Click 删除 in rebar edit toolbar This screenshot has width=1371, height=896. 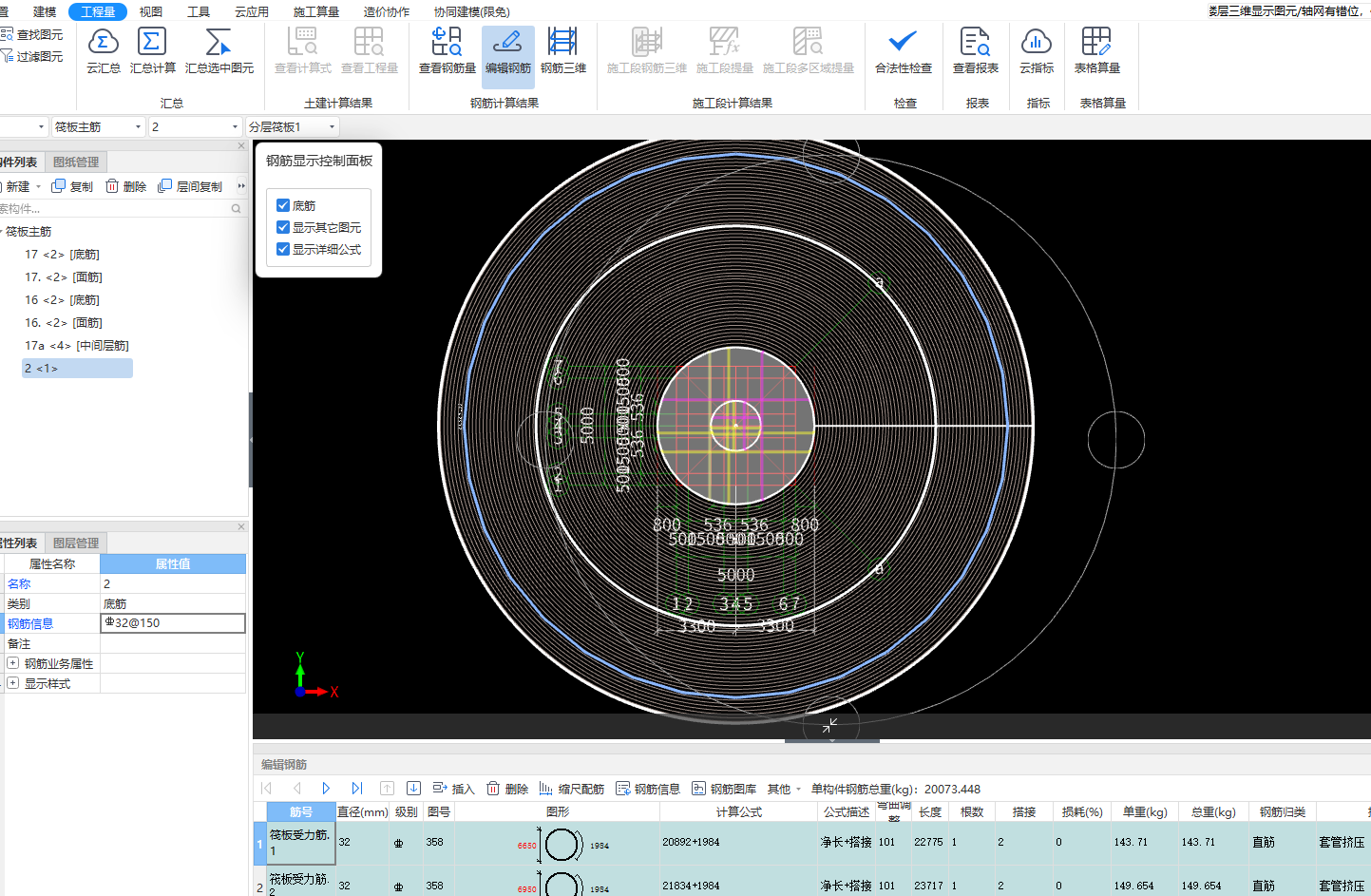point(507,789)
